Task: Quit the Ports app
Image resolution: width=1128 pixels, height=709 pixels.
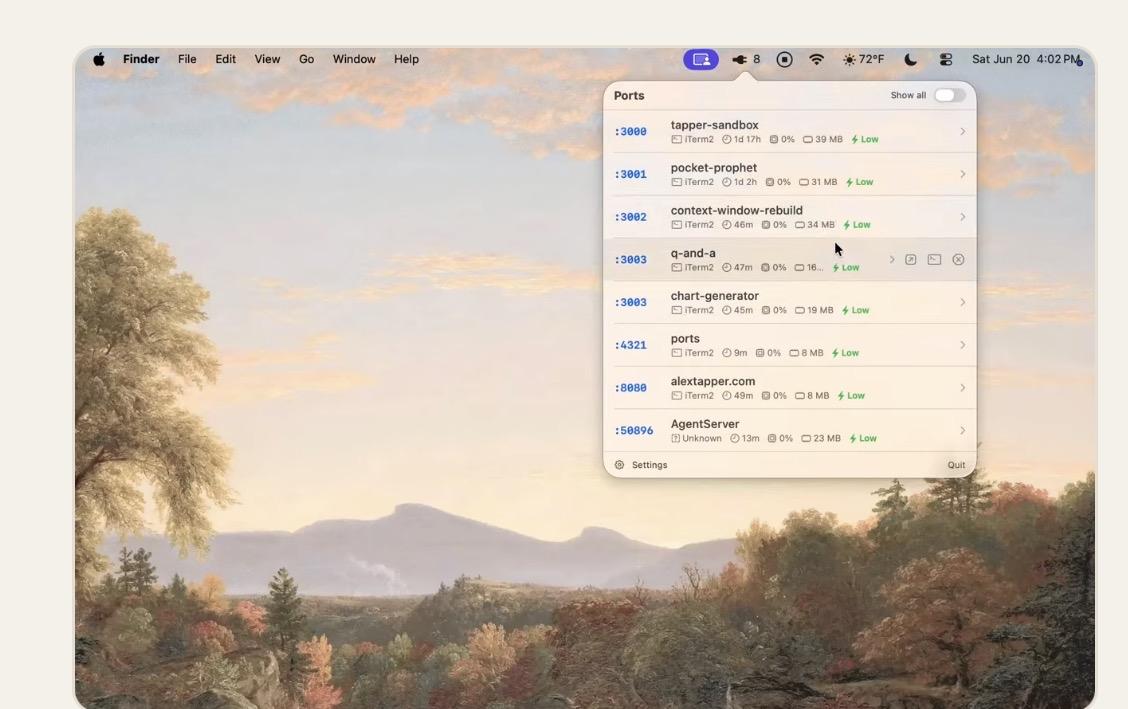Action: pos(956,465)
